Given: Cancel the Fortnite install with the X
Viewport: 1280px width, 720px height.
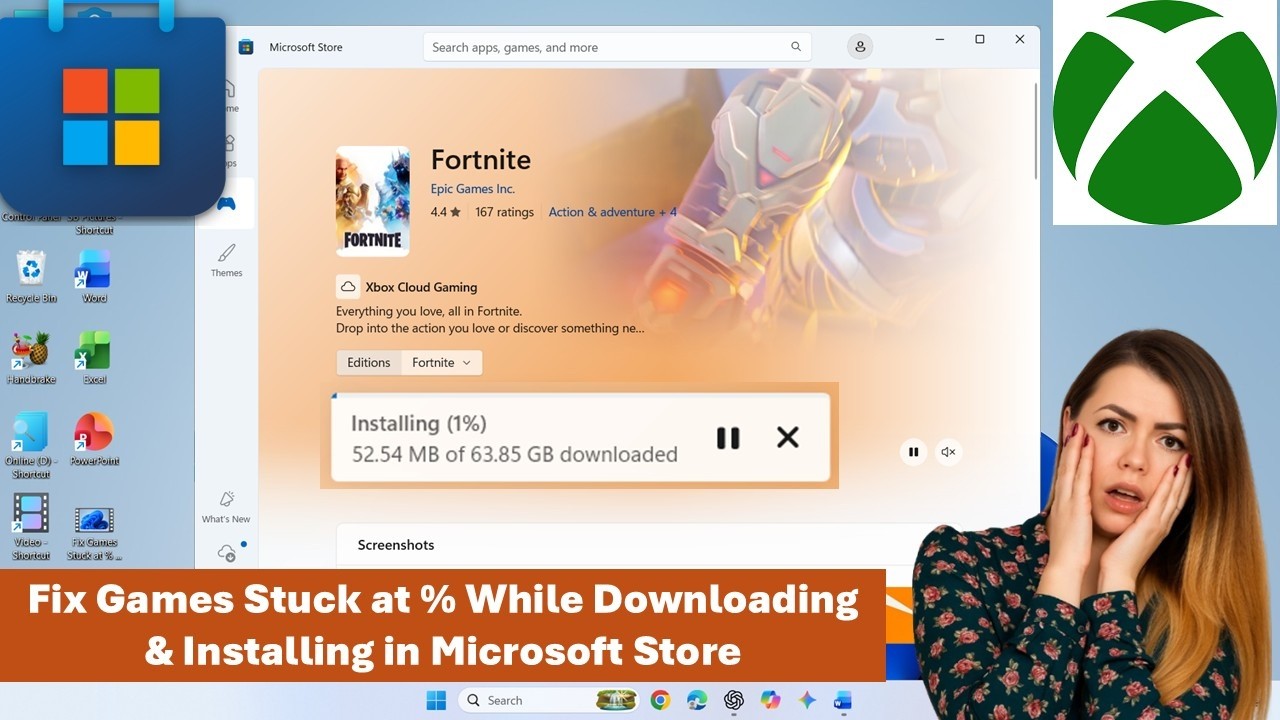Looking at the screenshot, I should (x=788, y=437).
